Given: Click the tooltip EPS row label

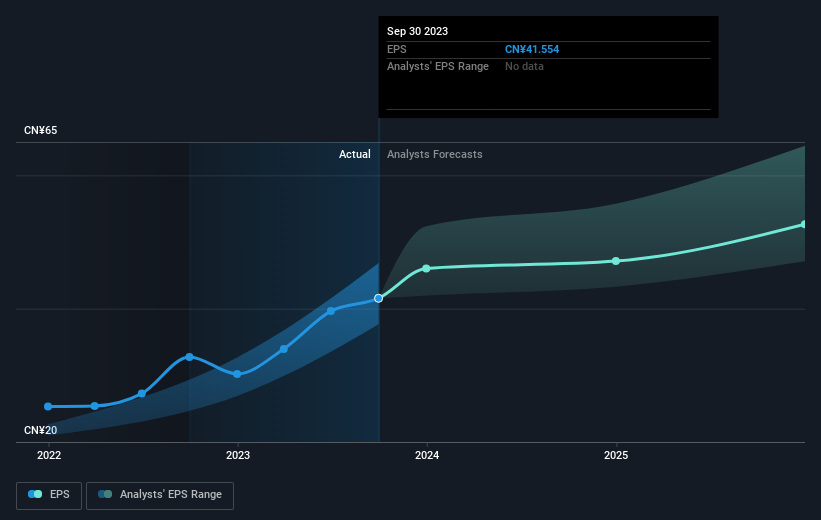Looking at the screenshot, I should coord(396,49).
